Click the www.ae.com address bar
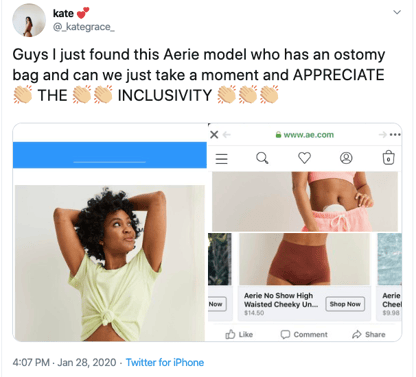 (x=305, y=135)
